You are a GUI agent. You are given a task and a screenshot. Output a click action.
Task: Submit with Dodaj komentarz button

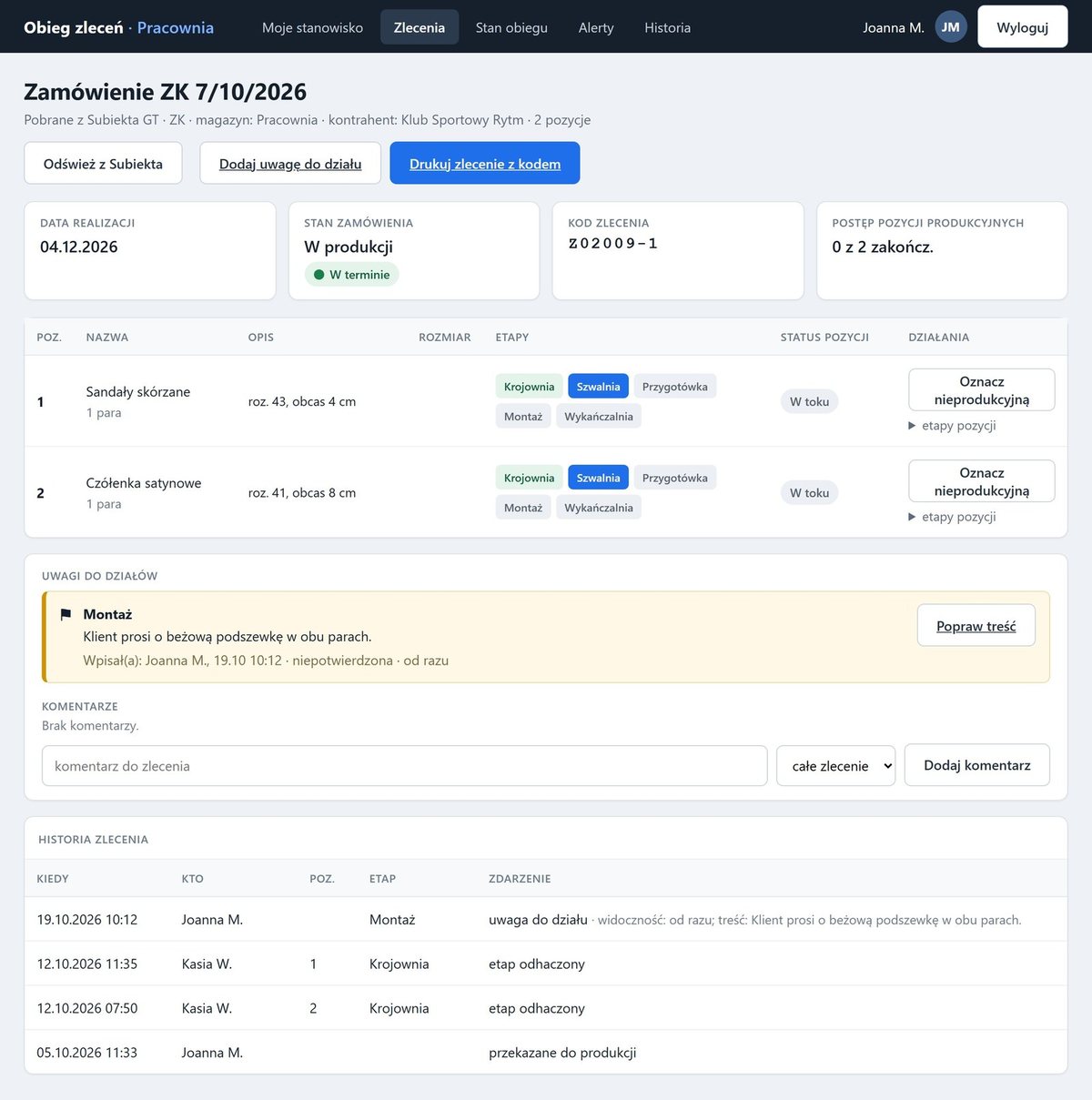(x=977, y=765)
